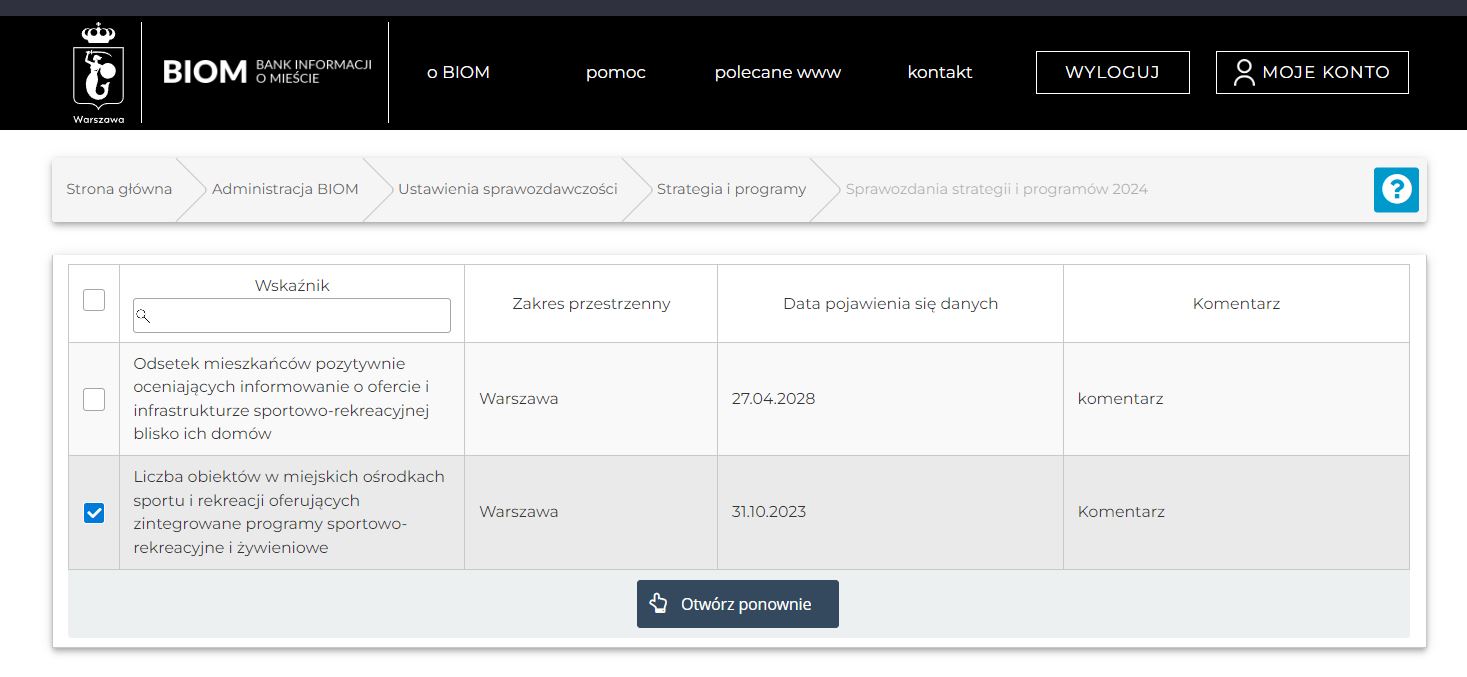
Task: Go to 'Administracja BIOM' breadcrumb
Action: click(285, 189)
